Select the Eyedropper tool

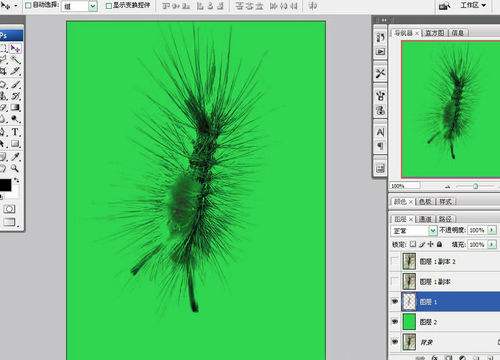[15, 156]
